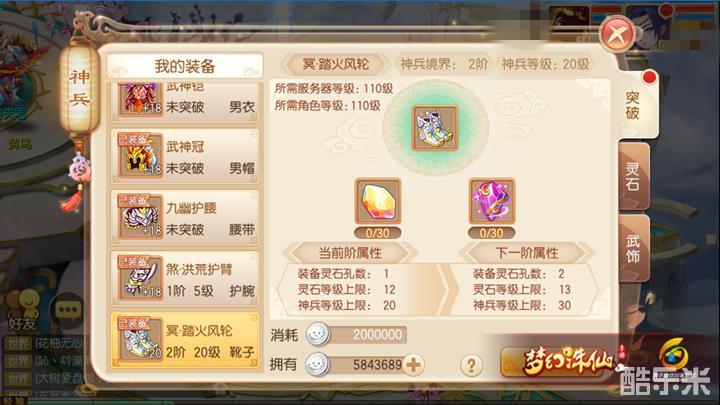Select the 突破 tab
The width and height of the screenshot is (720, 405).
635,106
